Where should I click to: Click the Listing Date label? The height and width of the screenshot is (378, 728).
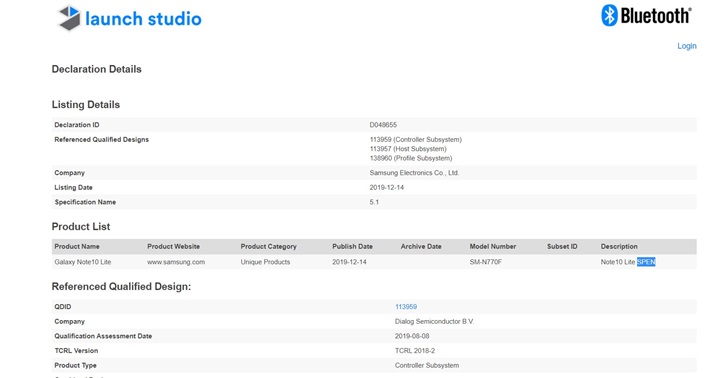coord(73,188)
